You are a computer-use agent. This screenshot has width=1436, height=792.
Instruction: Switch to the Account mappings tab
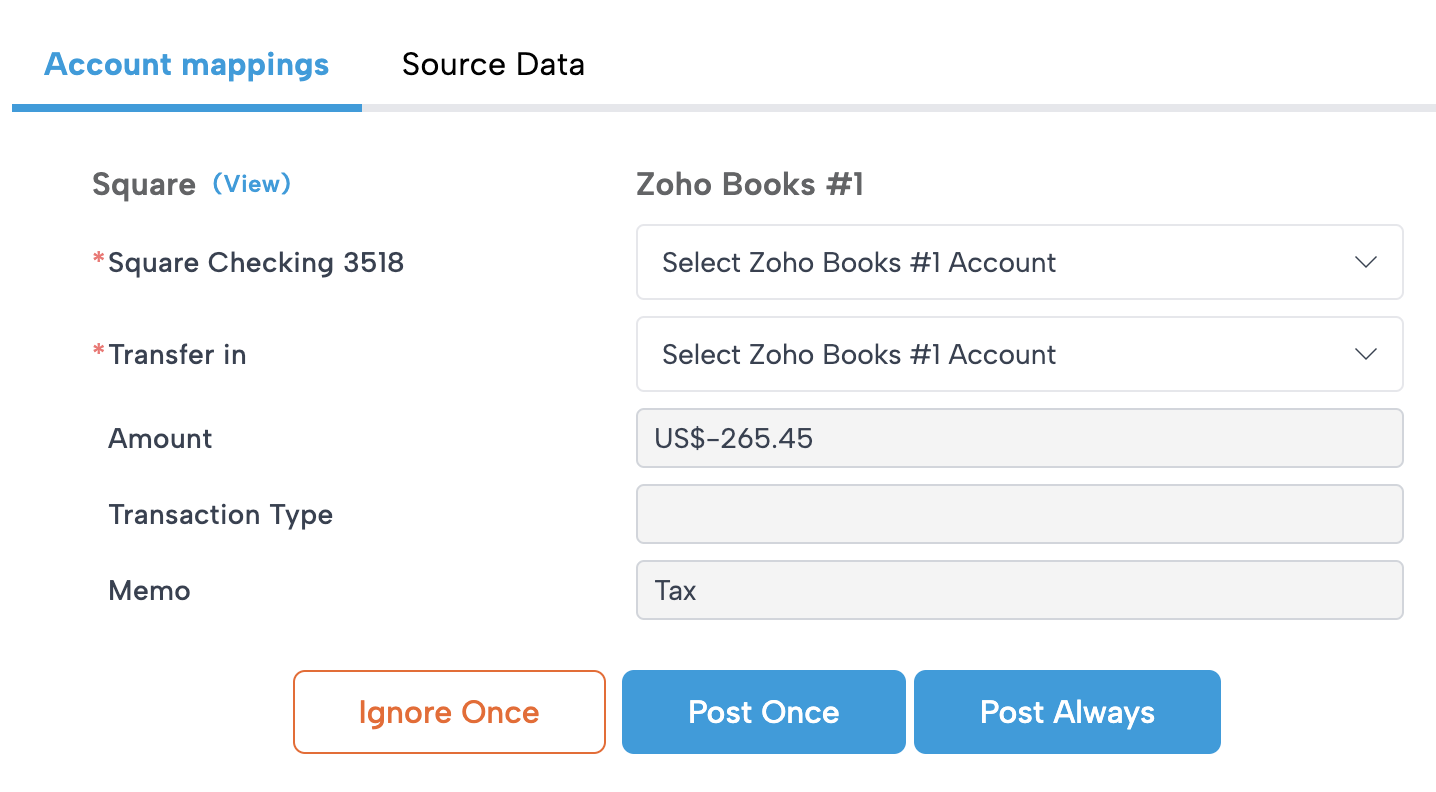[187, 65]
